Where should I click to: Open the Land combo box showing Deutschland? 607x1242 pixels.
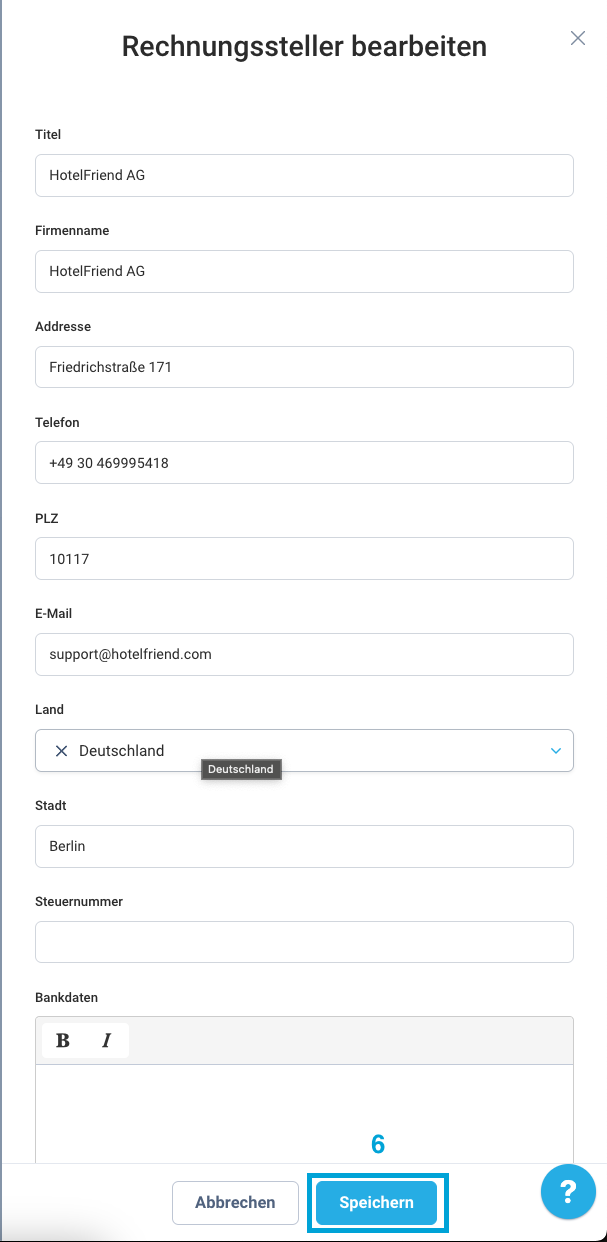click(300, 751)
